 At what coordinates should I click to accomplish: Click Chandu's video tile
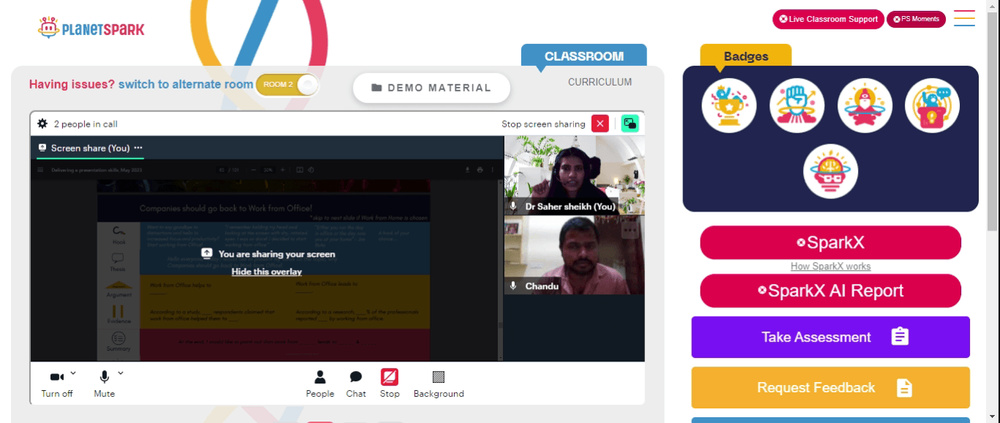coord(574,255)
